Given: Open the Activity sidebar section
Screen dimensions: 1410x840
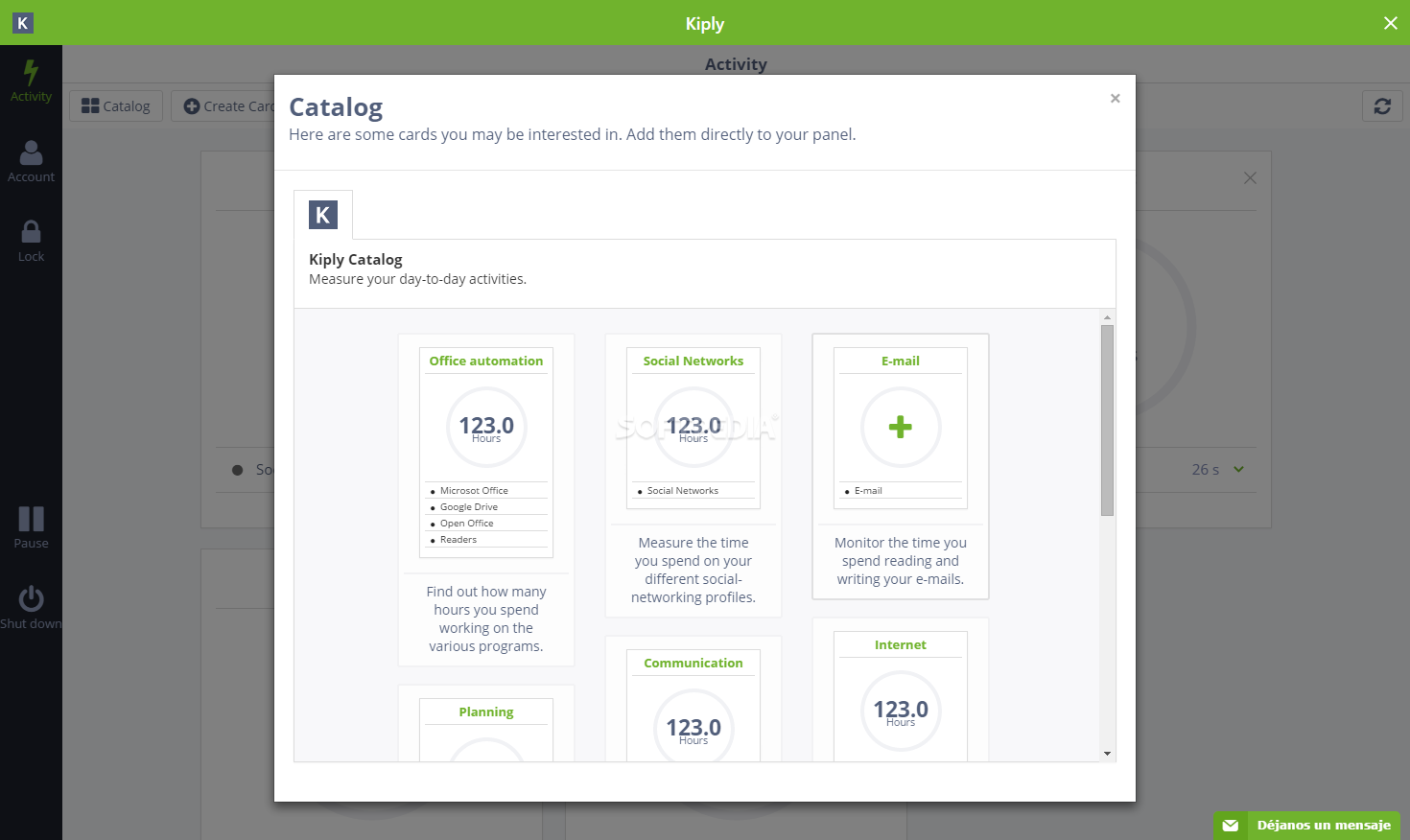Looking at the screenshot, I should (31, 82).
